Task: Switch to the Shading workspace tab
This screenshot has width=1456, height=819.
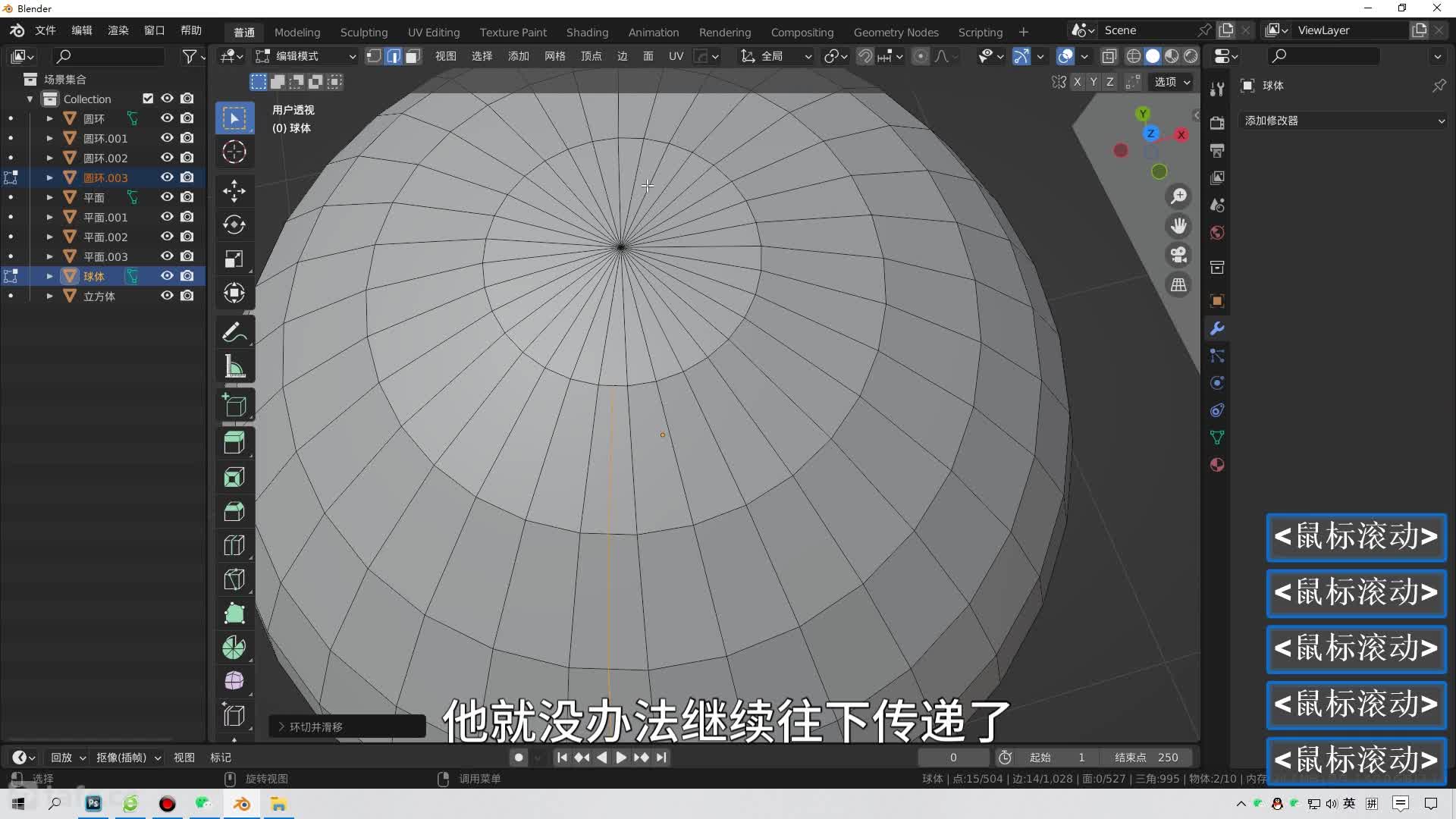Action: [x=587, y=32]
